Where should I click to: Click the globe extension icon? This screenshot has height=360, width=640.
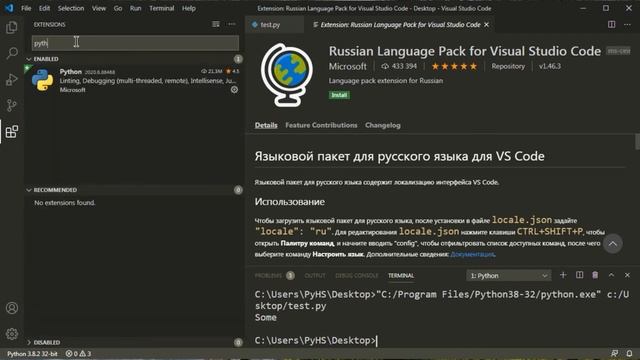coord(287,75)
